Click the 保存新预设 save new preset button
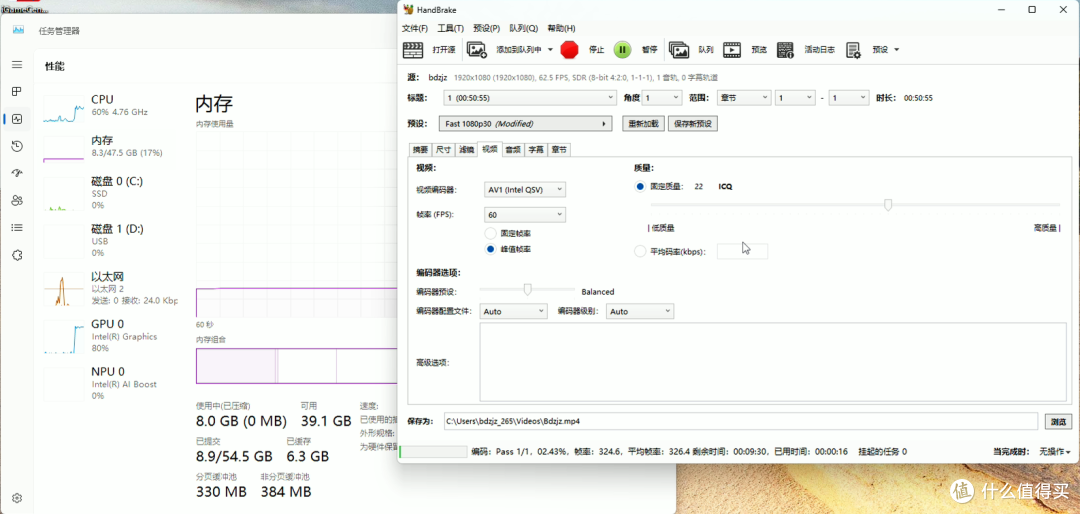 [693, 124]
